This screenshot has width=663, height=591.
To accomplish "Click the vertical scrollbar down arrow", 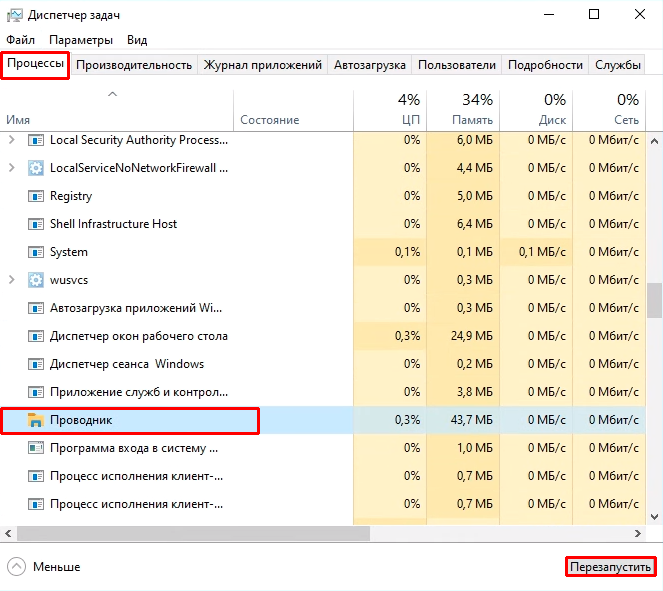I will coord(655,517).
